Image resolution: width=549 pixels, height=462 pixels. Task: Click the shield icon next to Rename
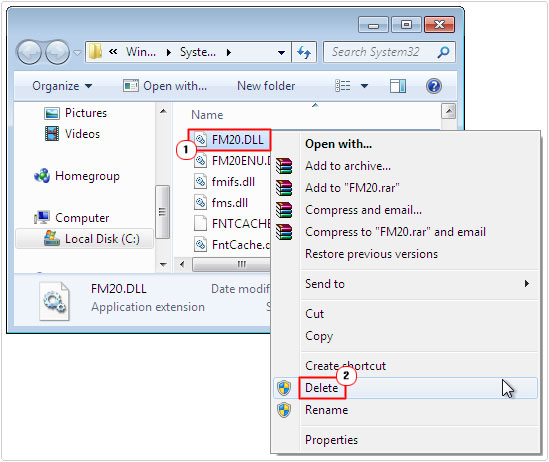(284, 410)
